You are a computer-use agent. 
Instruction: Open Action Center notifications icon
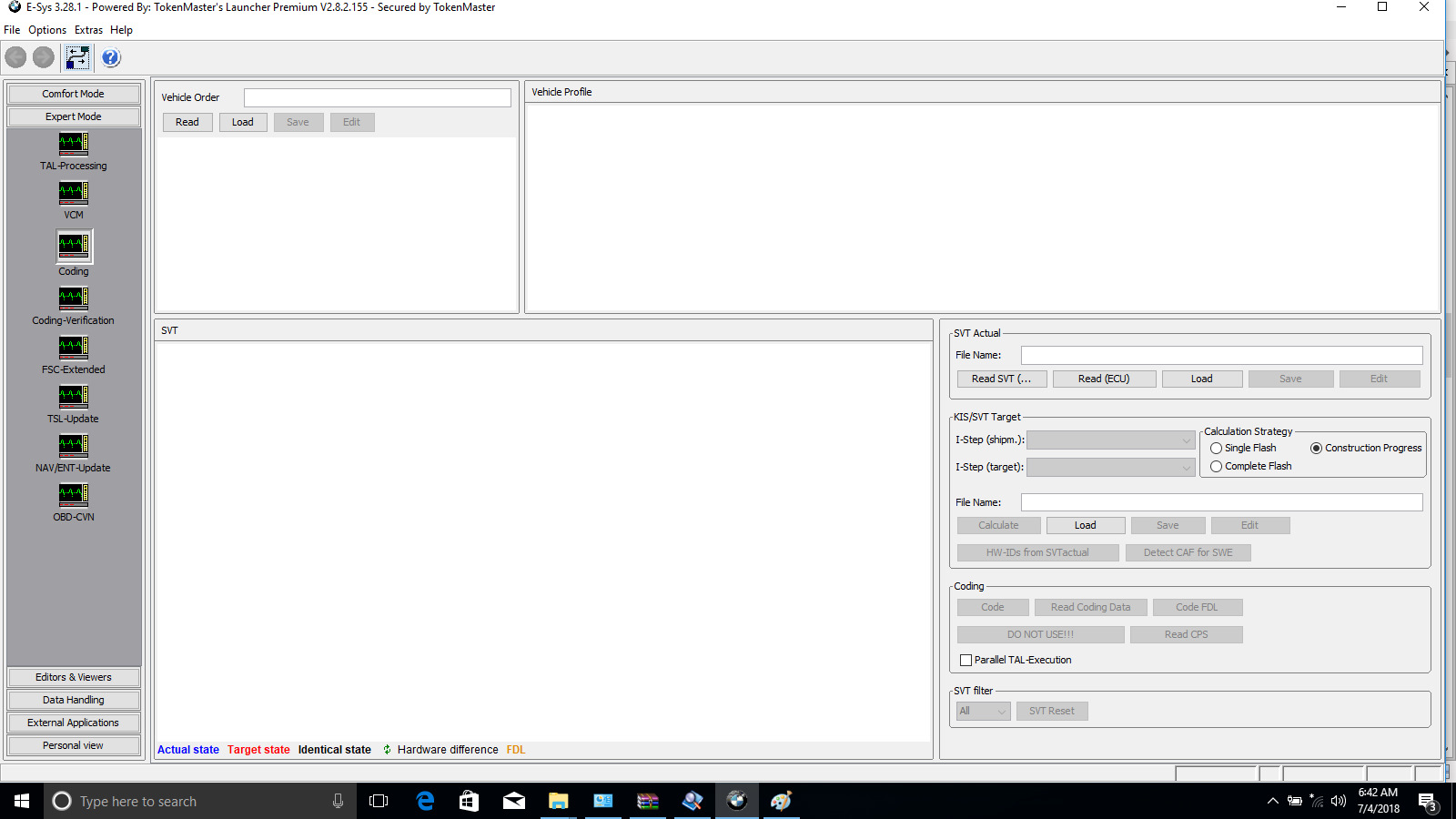click(x=1427, y=802)
